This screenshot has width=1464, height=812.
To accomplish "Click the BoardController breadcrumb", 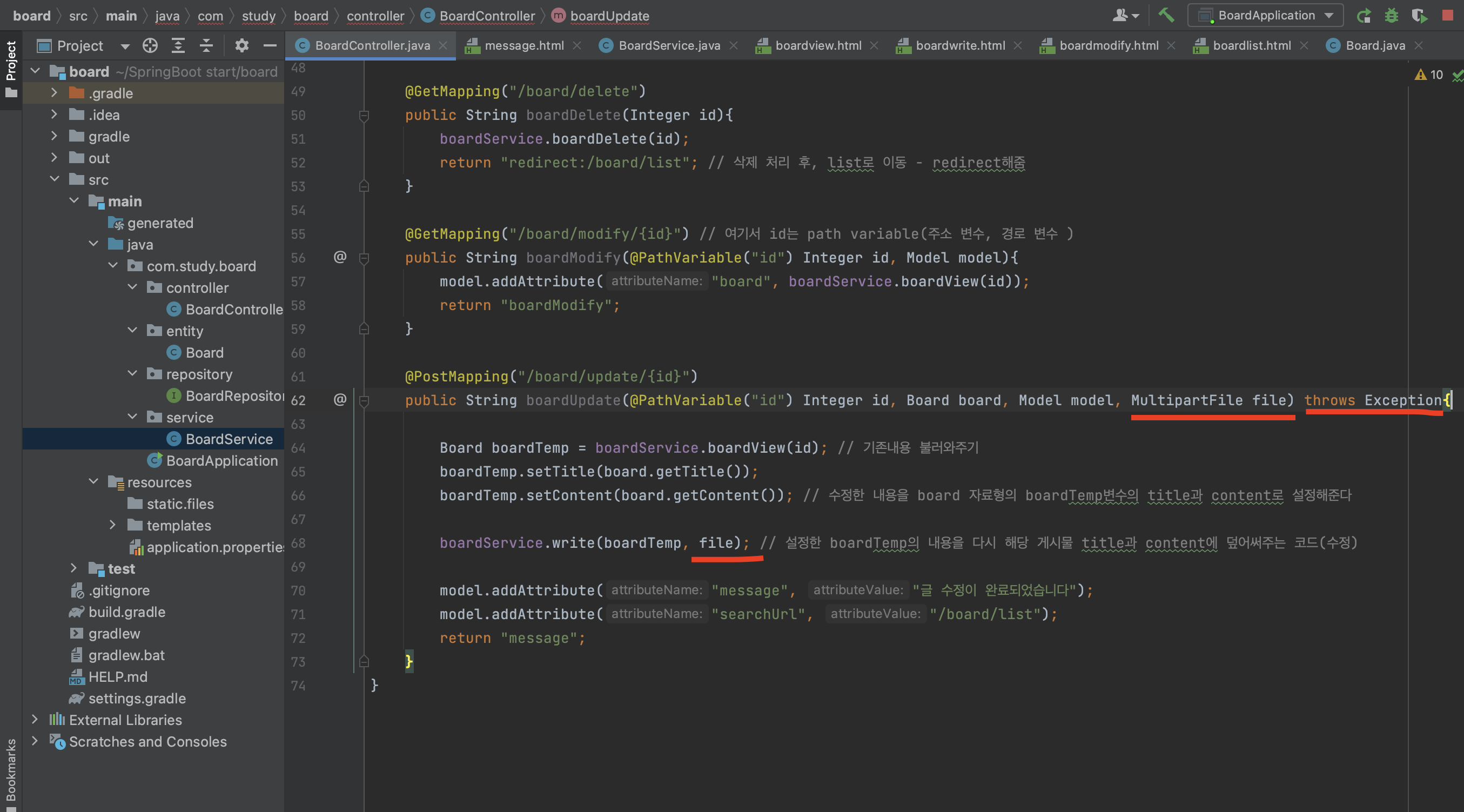I will coord(487,16).
